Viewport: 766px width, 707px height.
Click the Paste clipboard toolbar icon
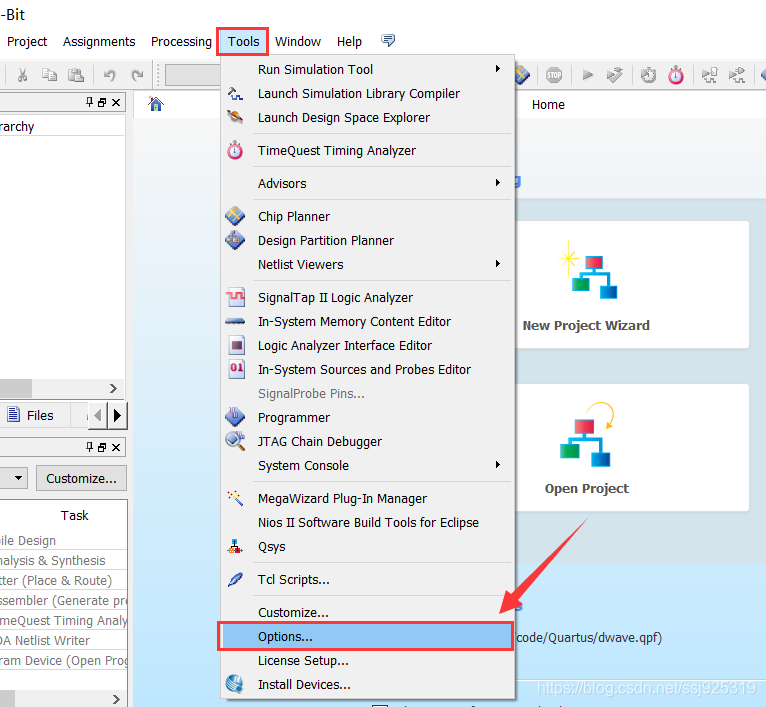point(76,75)
